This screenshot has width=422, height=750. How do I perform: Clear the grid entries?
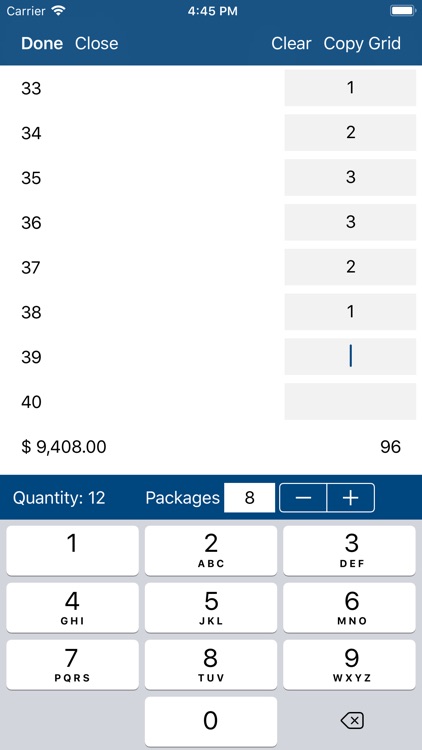pyautogui.click(x=291, y=44)
